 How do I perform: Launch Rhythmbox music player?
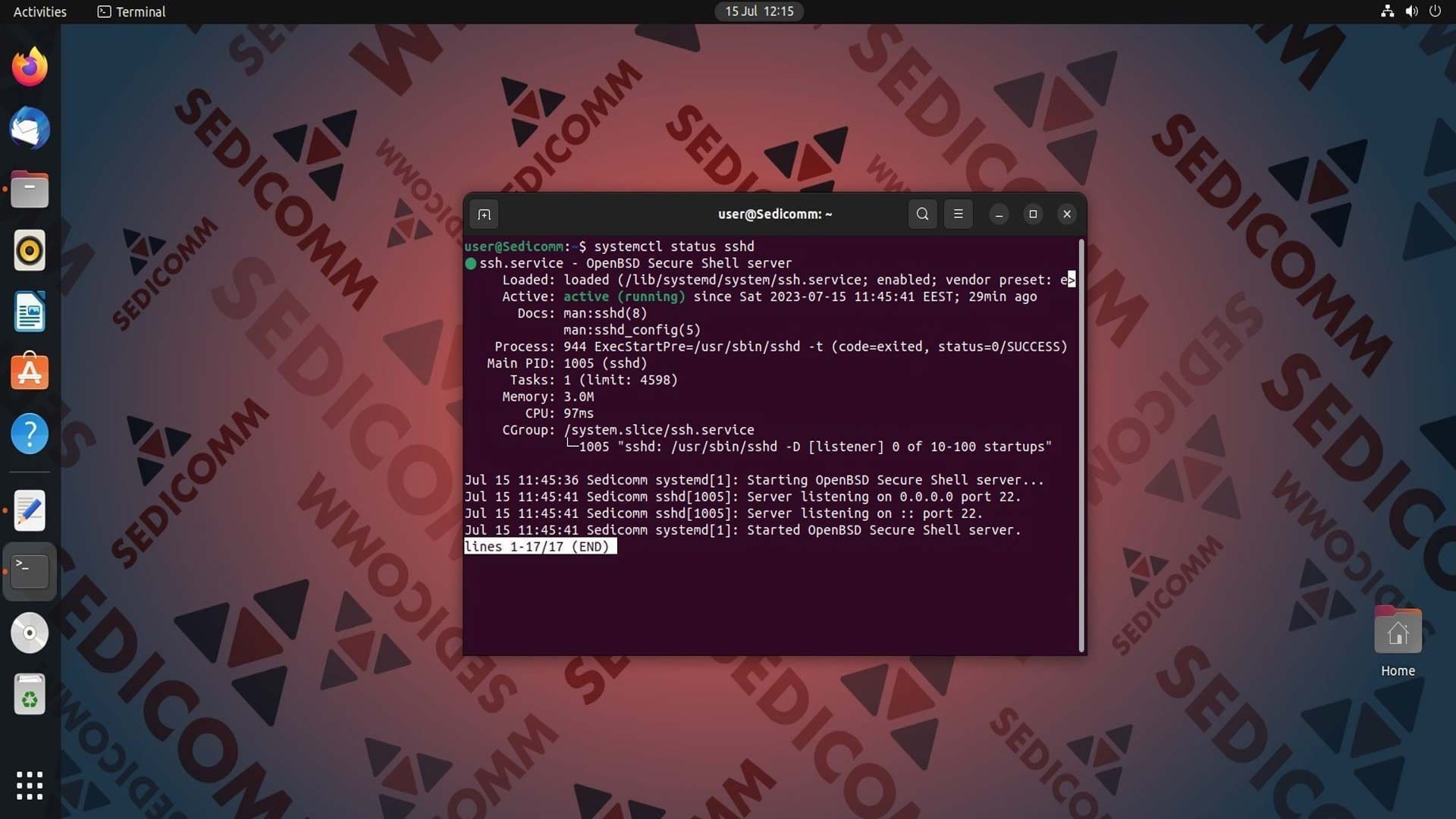point(30,250)
